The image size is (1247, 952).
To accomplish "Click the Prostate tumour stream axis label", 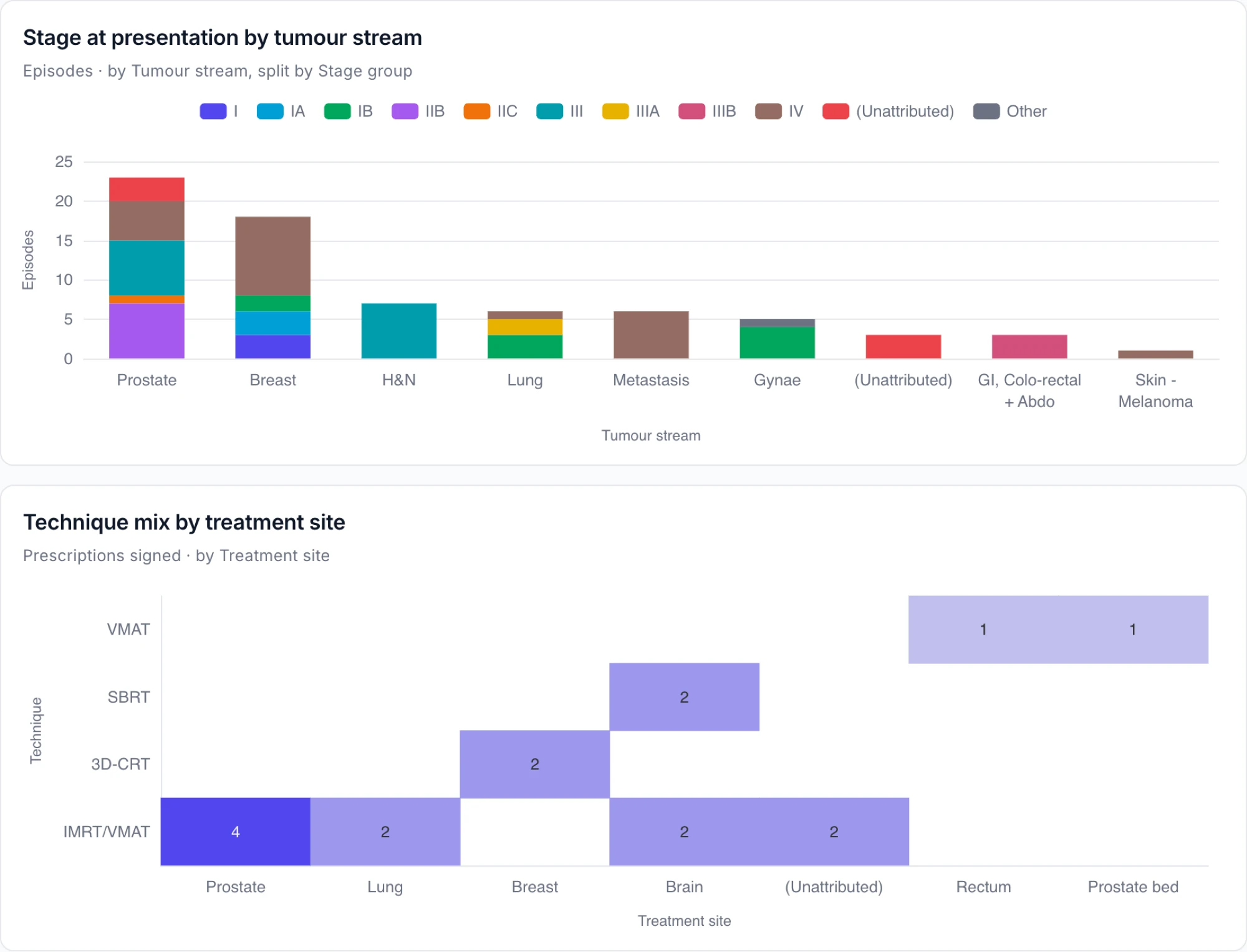I will click(x=147, y=380).
